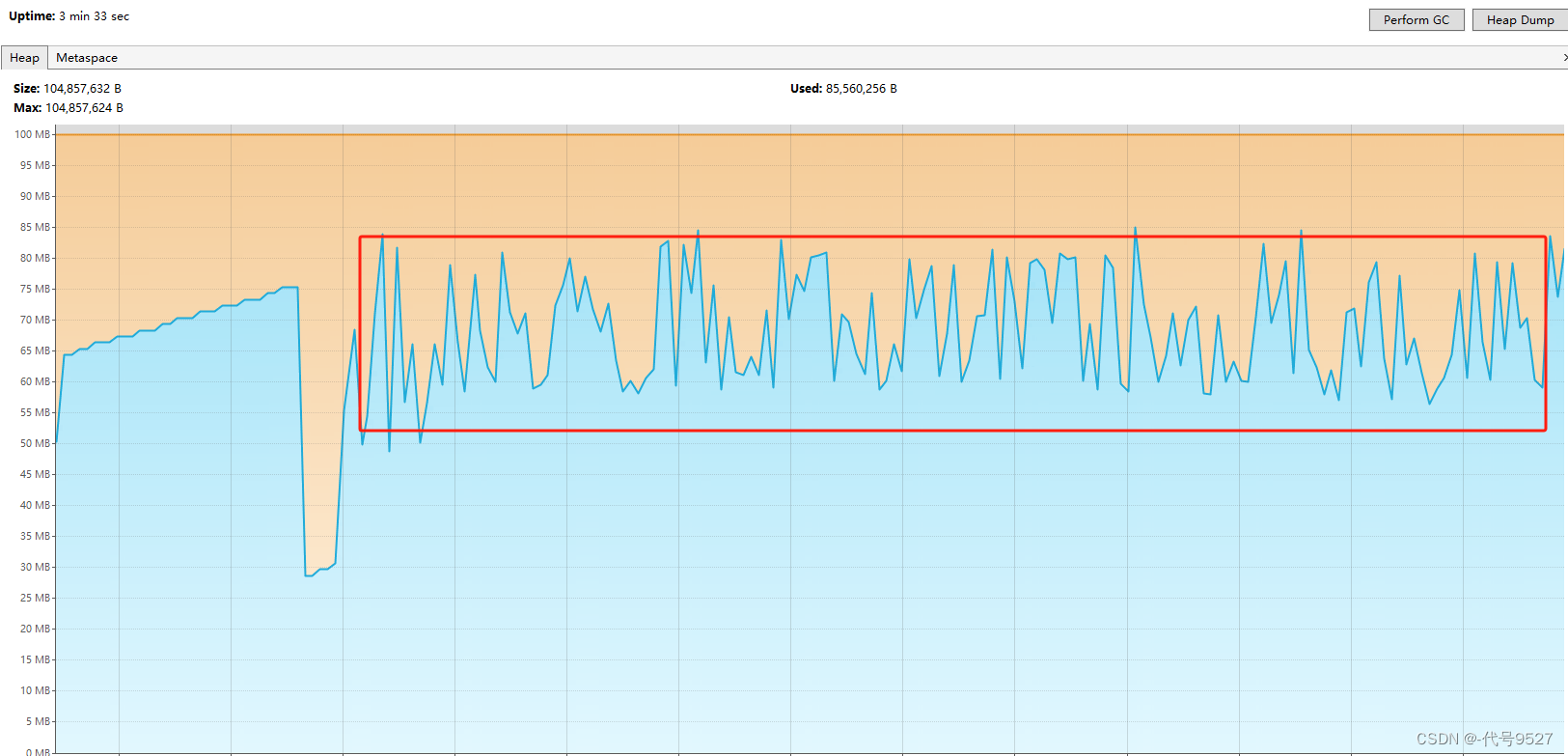Click the 25 MB axis label

click(x=35, y=598)
